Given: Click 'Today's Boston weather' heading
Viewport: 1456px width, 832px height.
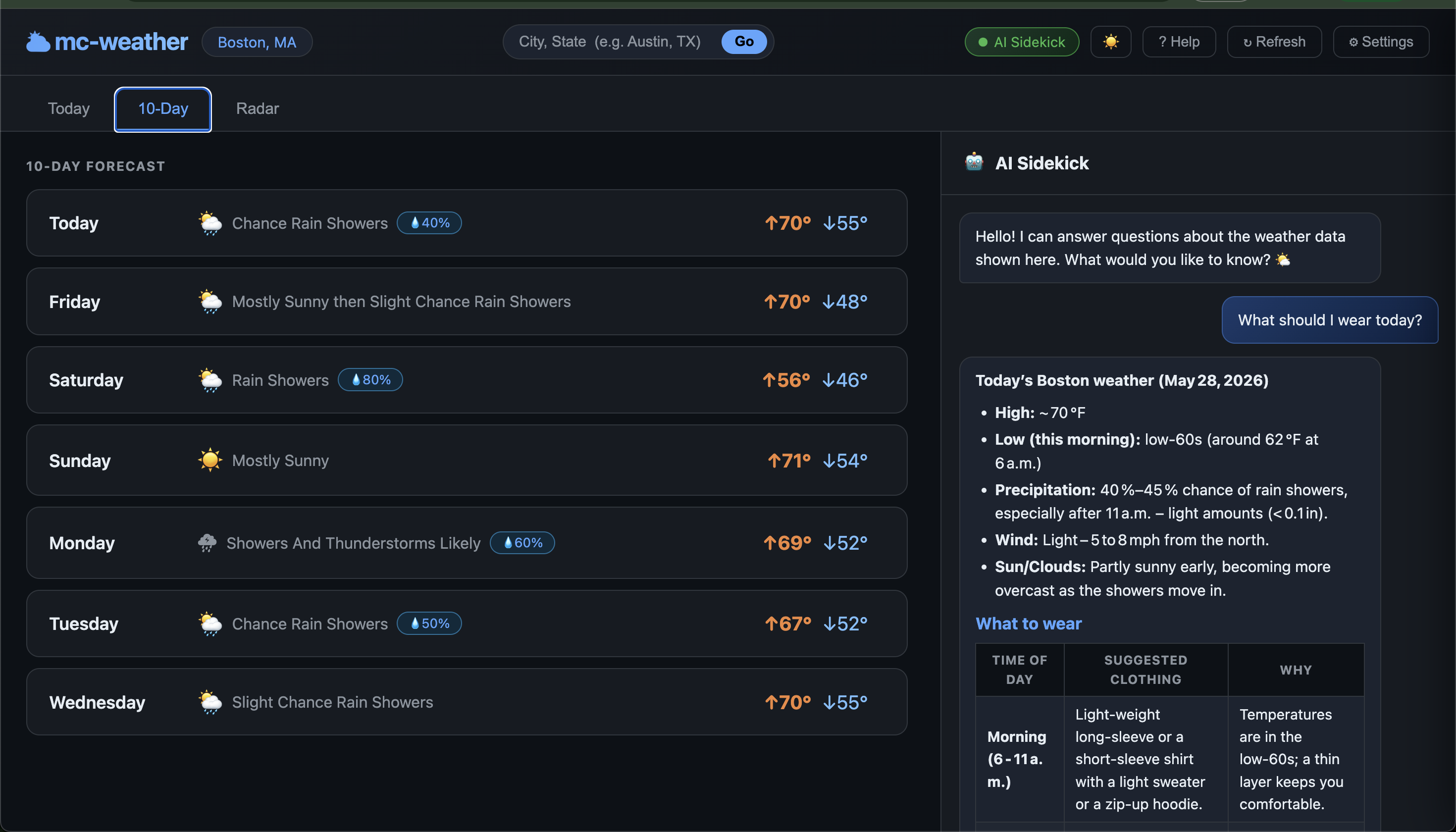Looking at the screenshot, I should coord(1122,380).
